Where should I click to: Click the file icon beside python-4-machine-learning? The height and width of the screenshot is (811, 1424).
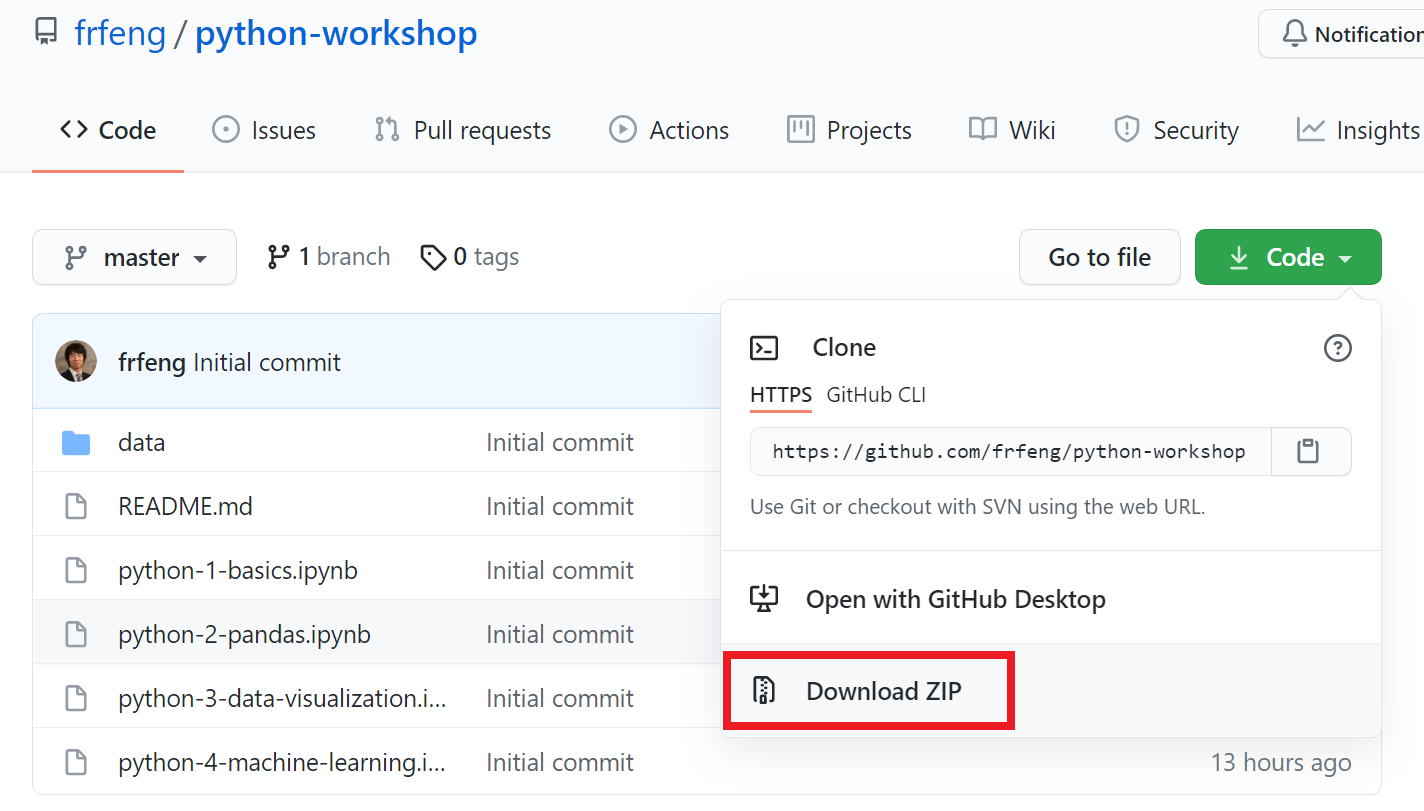coord(76,762)
